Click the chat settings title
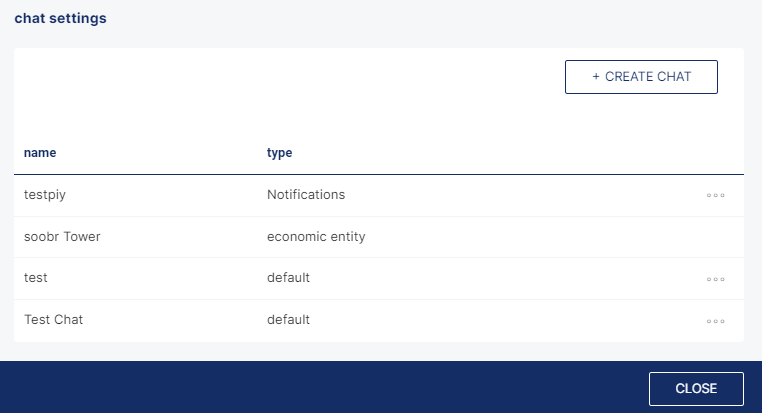Screen dimensions: 762x413 (60, 18)
